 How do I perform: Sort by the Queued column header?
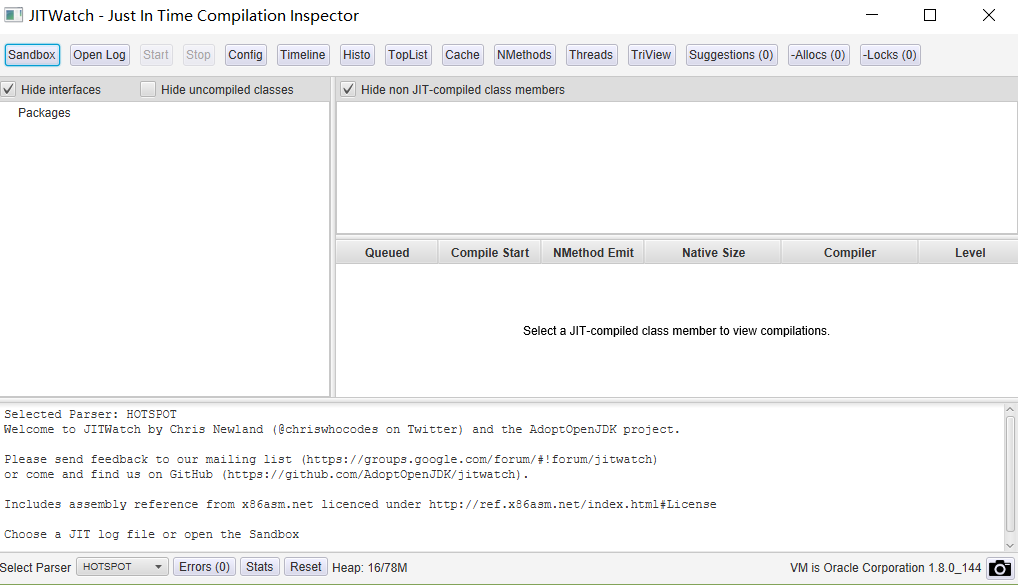pos(387,253)
